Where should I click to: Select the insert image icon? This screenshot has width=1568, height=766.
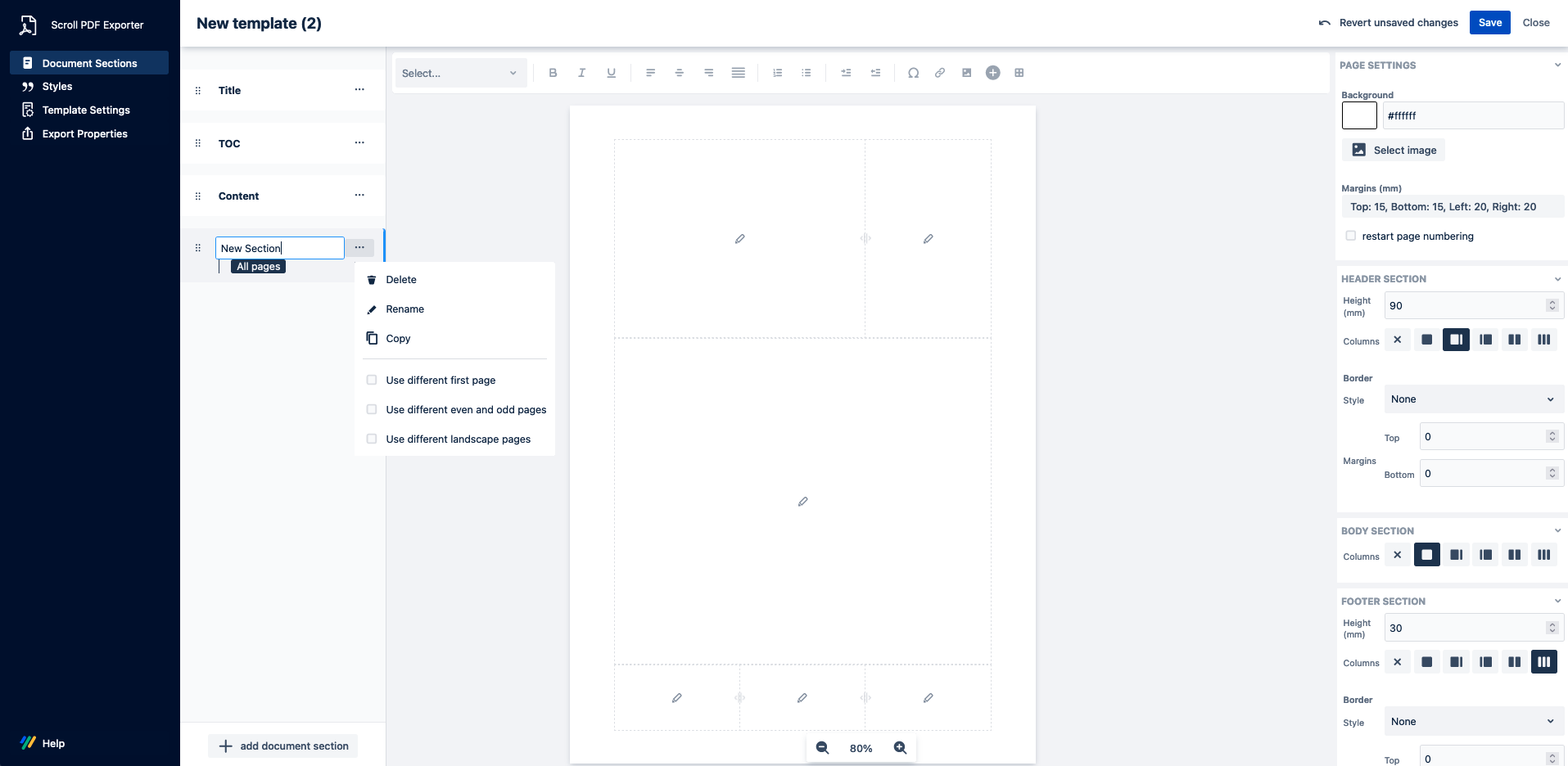(x=966, y=73)
